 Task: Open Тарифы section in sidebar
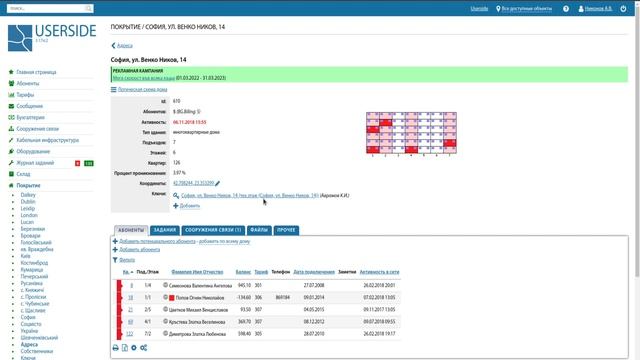25,95
